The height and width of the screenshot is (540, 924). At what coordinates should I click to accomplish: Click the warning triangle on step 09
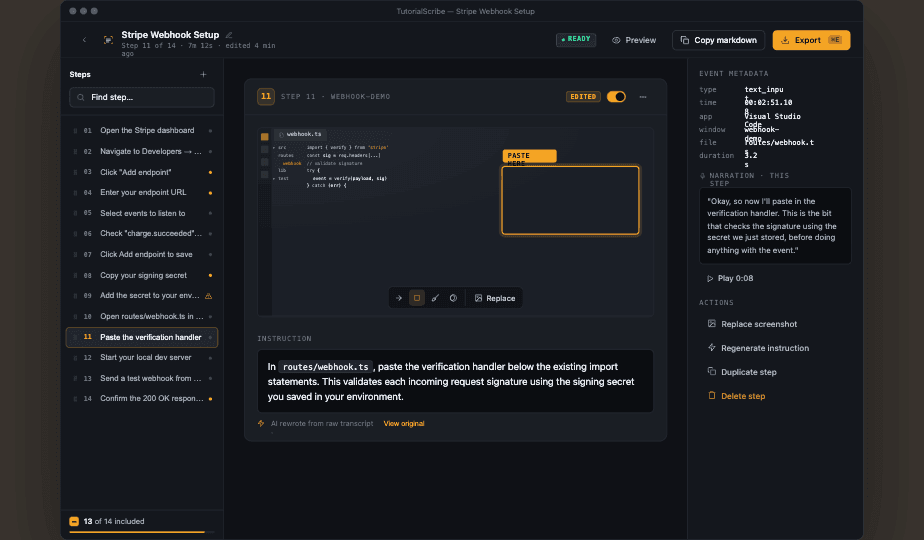tap(209, 296)
